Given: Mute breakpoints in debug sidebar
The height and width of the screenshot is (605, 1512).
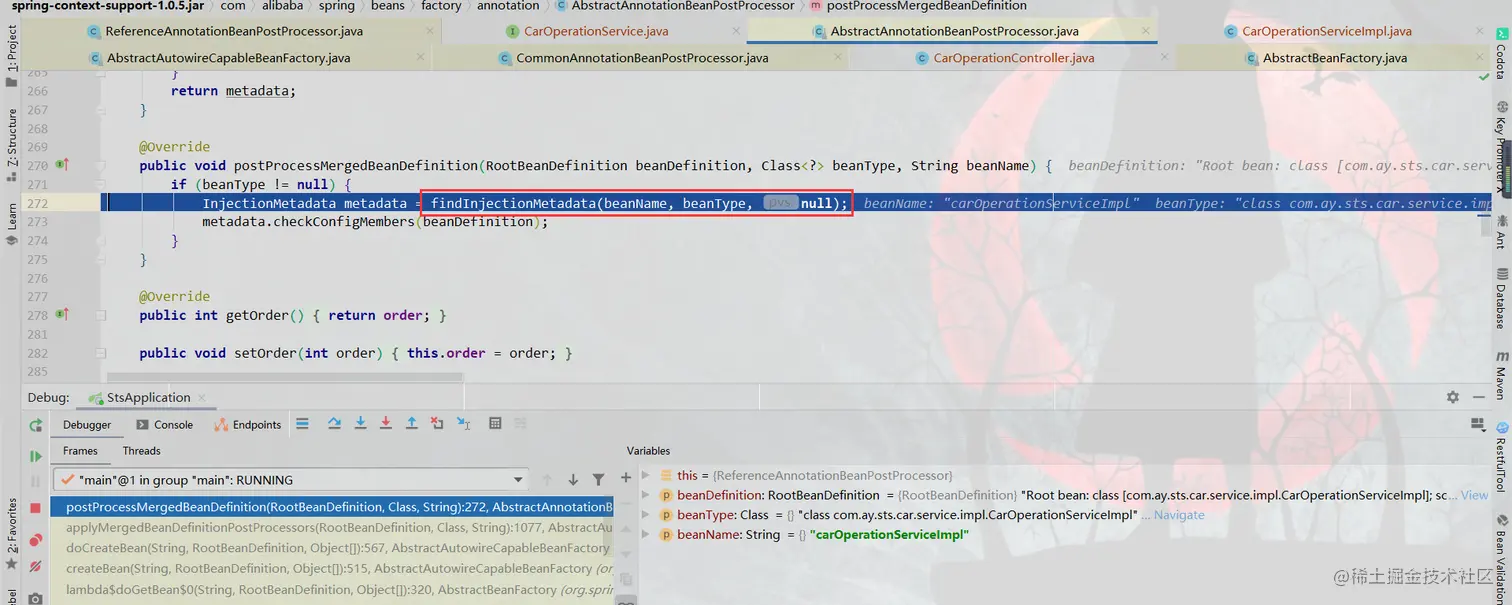Looking at the screenshot, I should (36, 566).
